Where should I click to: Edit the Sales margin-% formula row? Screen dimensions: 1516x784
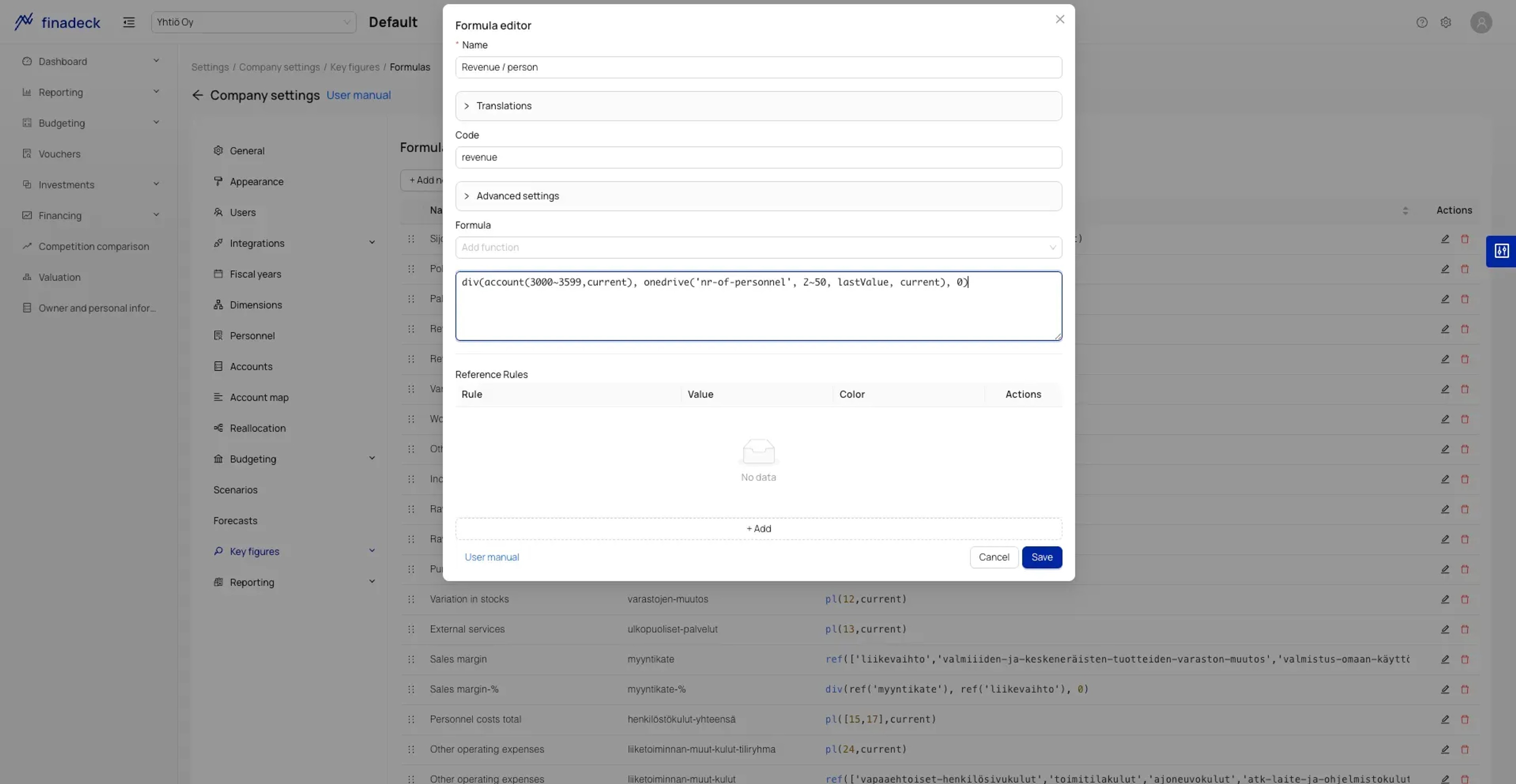tap(1445, 689)
